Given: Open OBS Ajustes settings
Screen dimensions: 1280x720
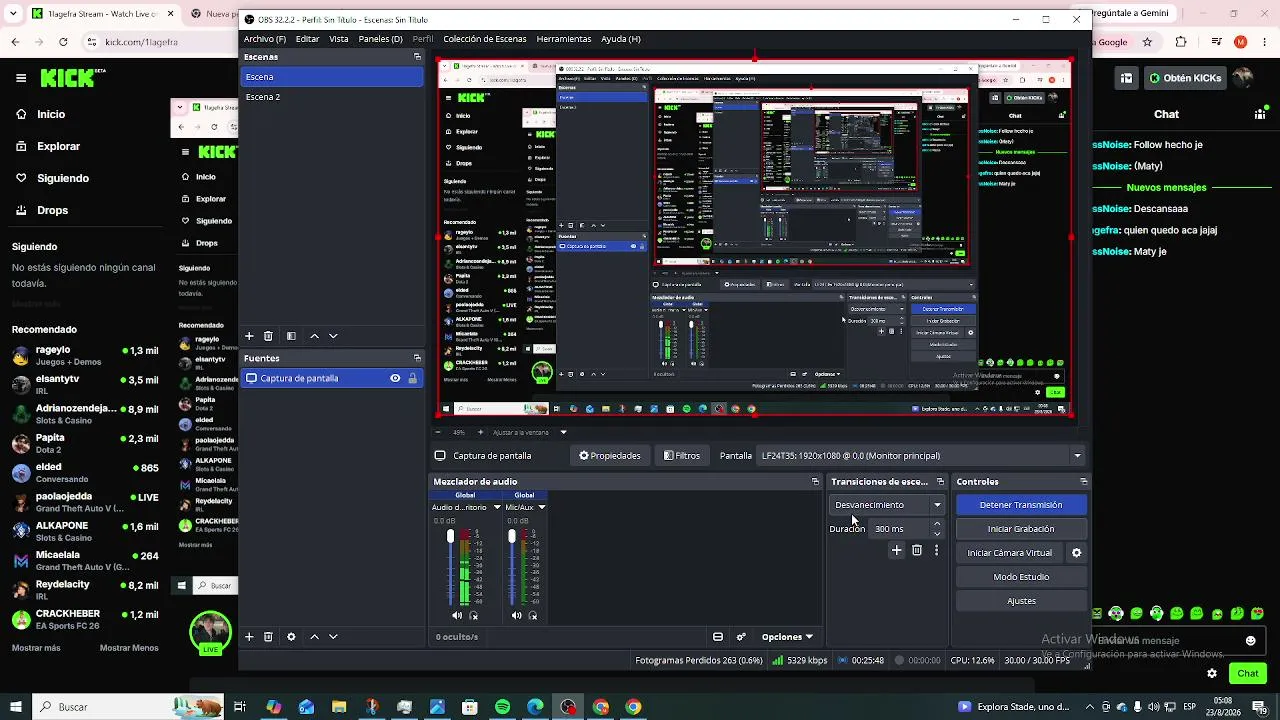Looking at the screenshot, I should (x=1021, y=601).
